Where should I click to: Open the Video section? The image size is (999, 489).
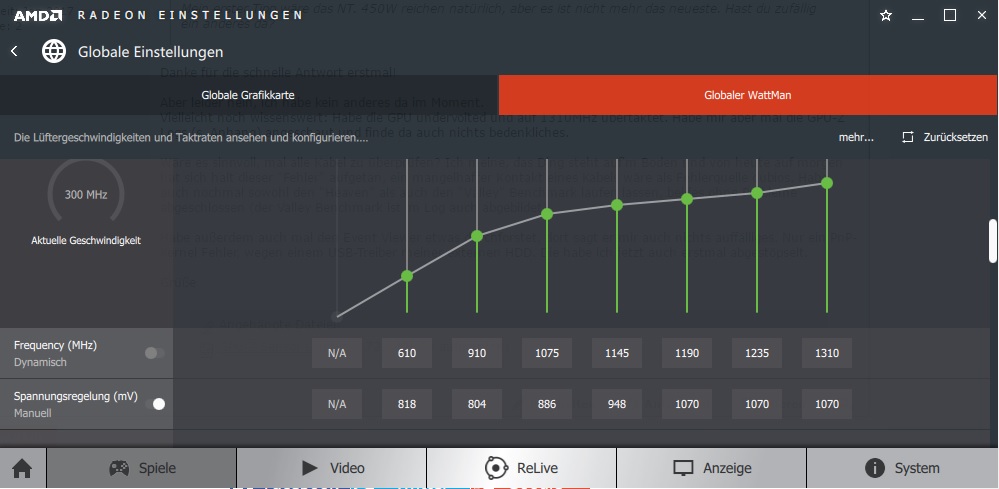coord(331,469)
